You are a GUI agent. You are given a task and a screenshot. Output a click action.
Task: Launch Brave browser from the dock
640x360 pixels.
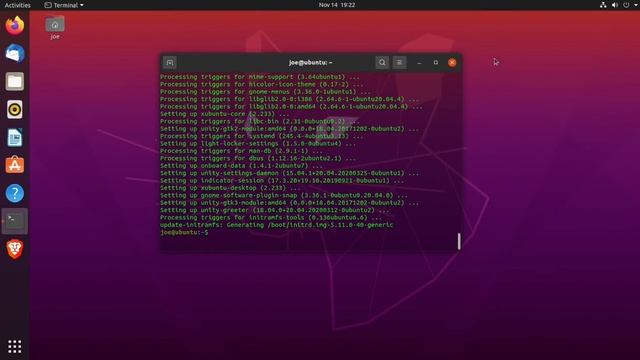(15, 249)
